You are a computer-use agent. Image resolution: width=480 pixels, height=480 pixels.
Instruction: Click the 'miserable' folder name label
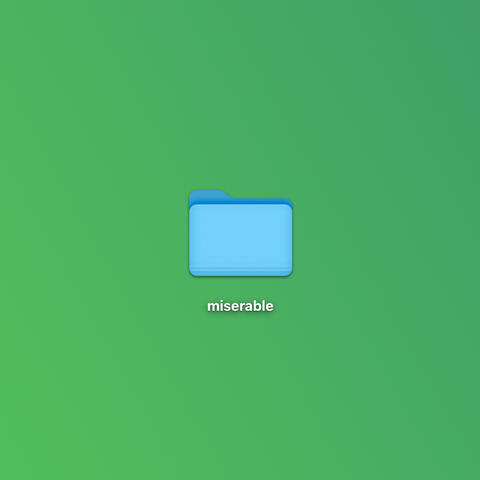coord(240,306)
